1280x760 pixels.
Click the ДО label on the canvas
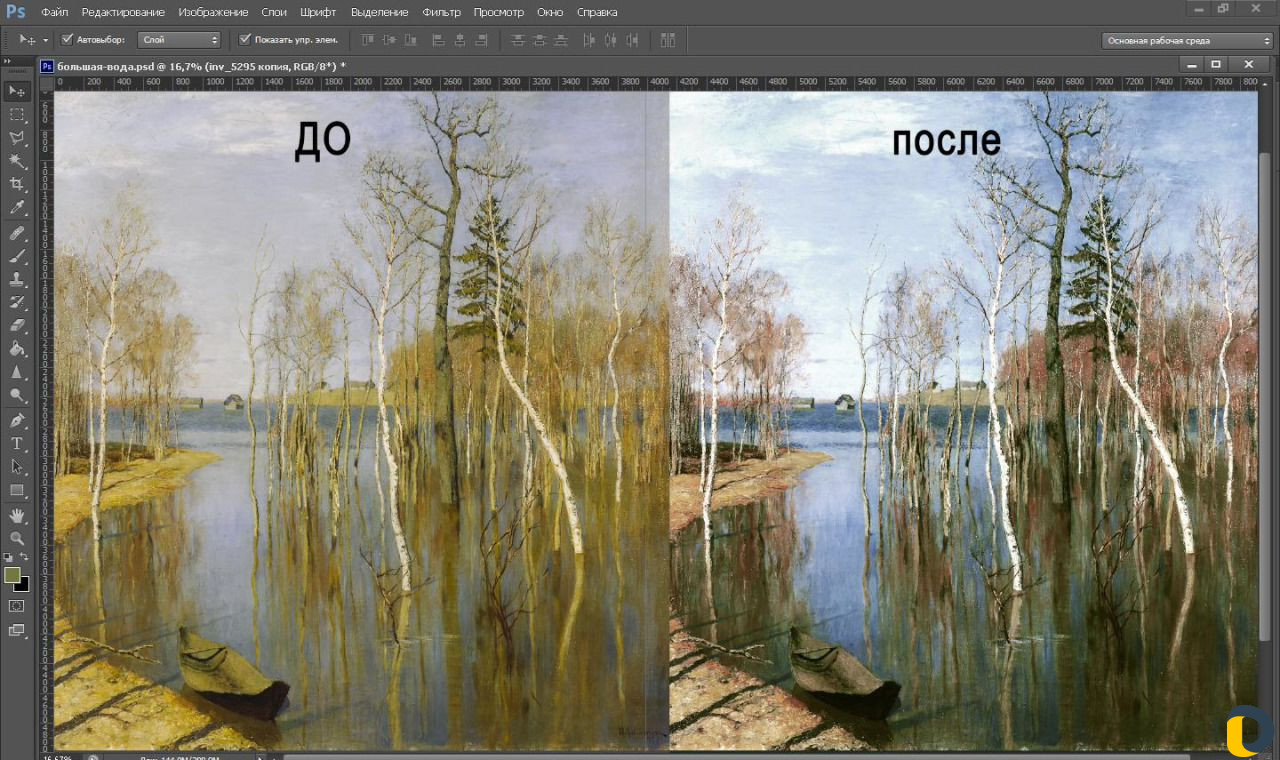click(x=322, y=140)
